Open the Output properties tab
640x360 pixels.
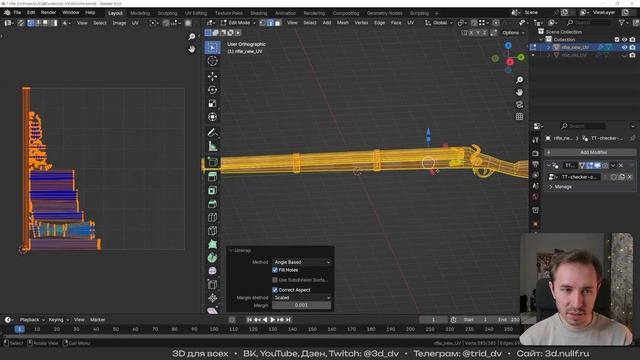coord(536,164)
